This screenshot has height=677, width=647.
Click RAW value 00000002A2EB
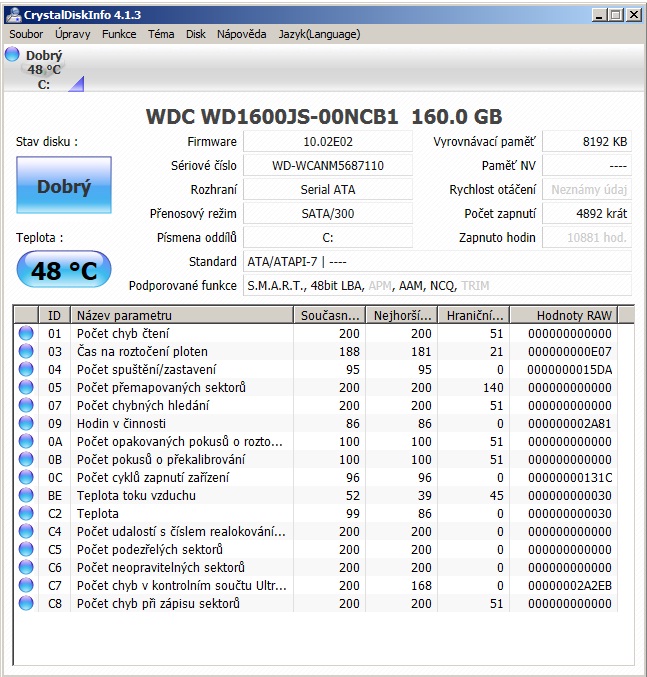pos(570,585)
